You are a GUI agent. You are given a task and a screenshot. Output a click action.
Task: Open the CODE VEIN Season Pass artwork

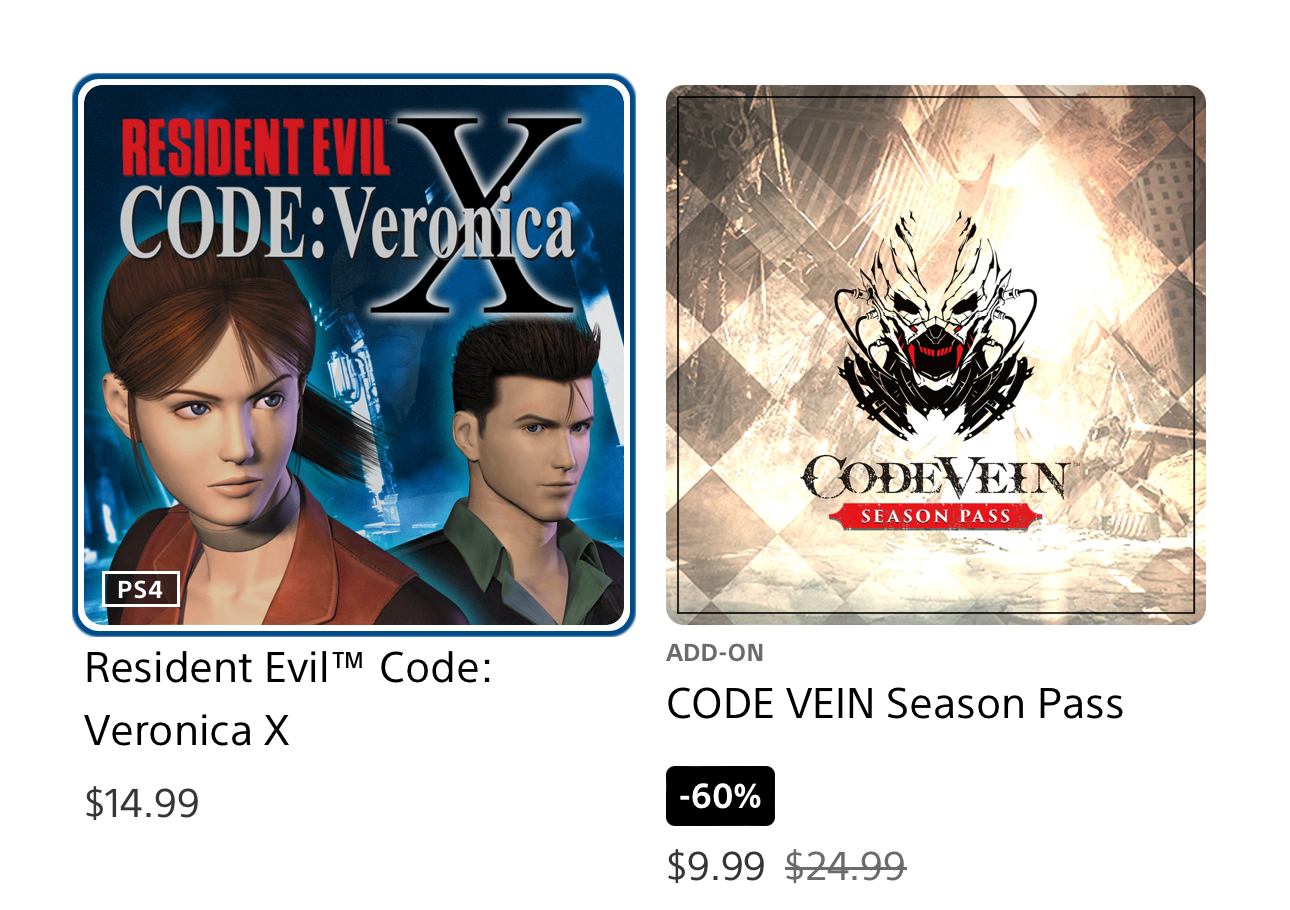[x=936, y=355]
